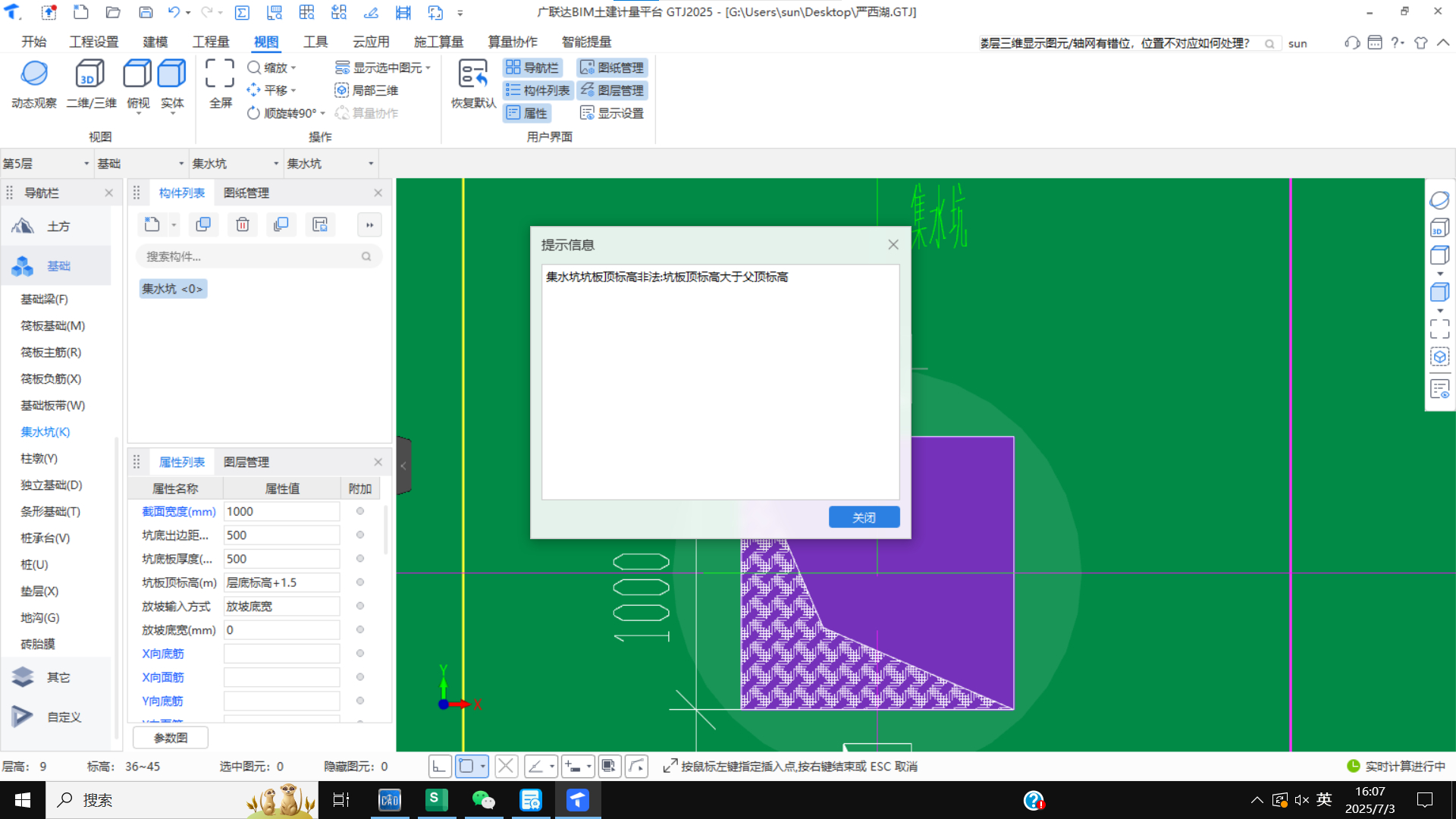Screen dimensions: 1456x819
Task: Open WeChat from the taskbar
Action: [x=483, y=800]
